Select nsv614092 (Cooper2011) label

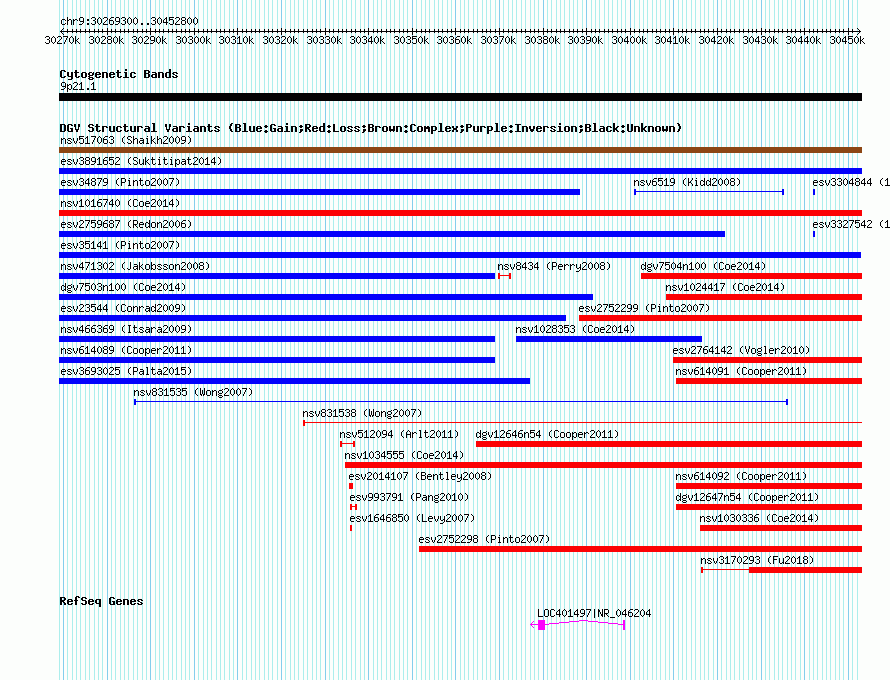pos(741,476)
